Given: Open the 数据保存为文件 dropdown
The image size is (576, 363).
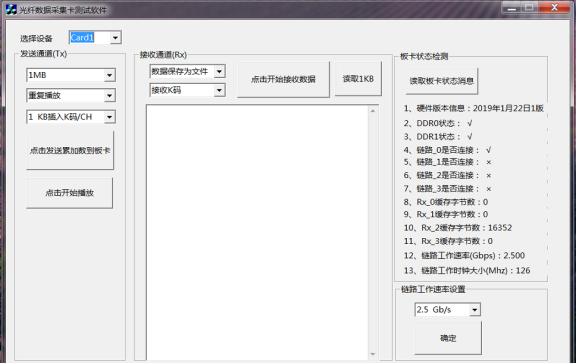Looking at the screenshot, I should tap(219, 71).
